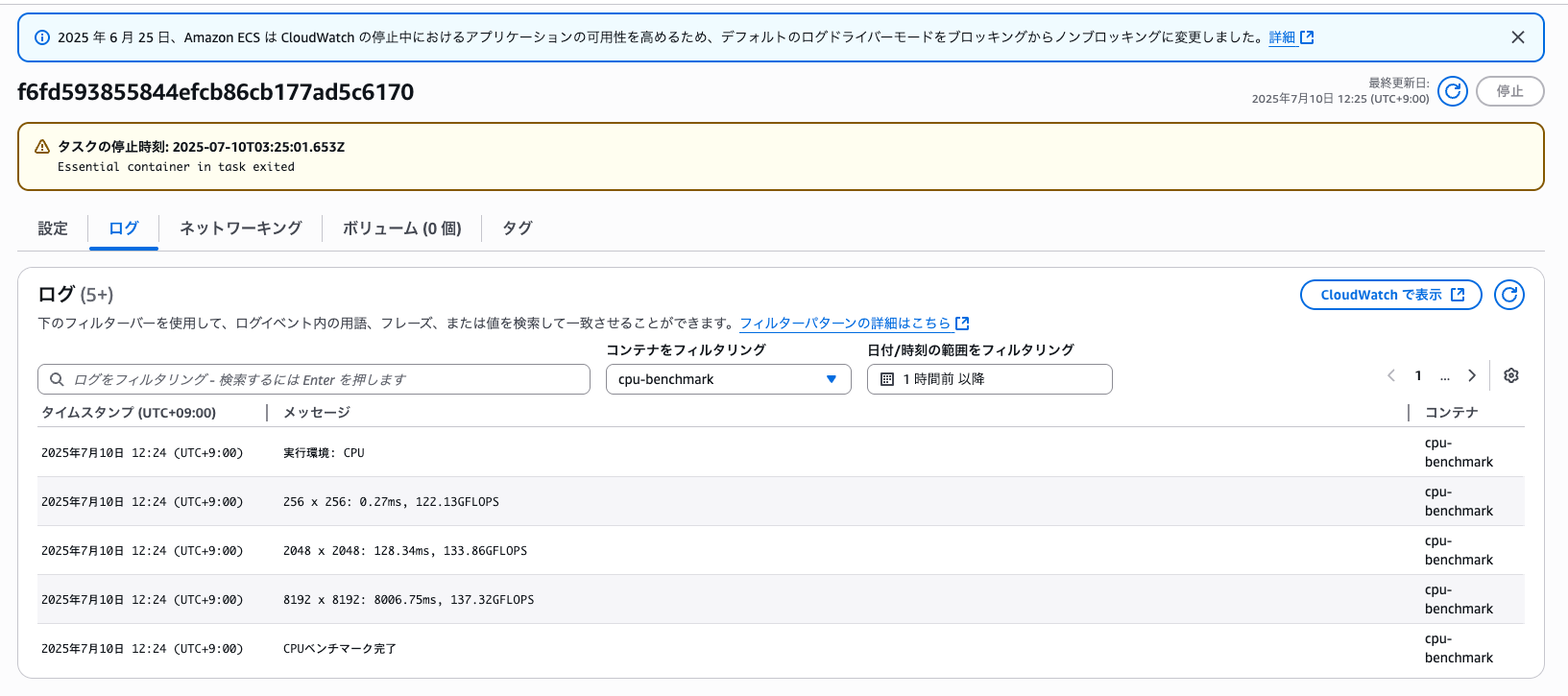The image size is (1568, 696).
Task: Click the CloudWatch で表示 button
Action: [x=1391, y=295]
